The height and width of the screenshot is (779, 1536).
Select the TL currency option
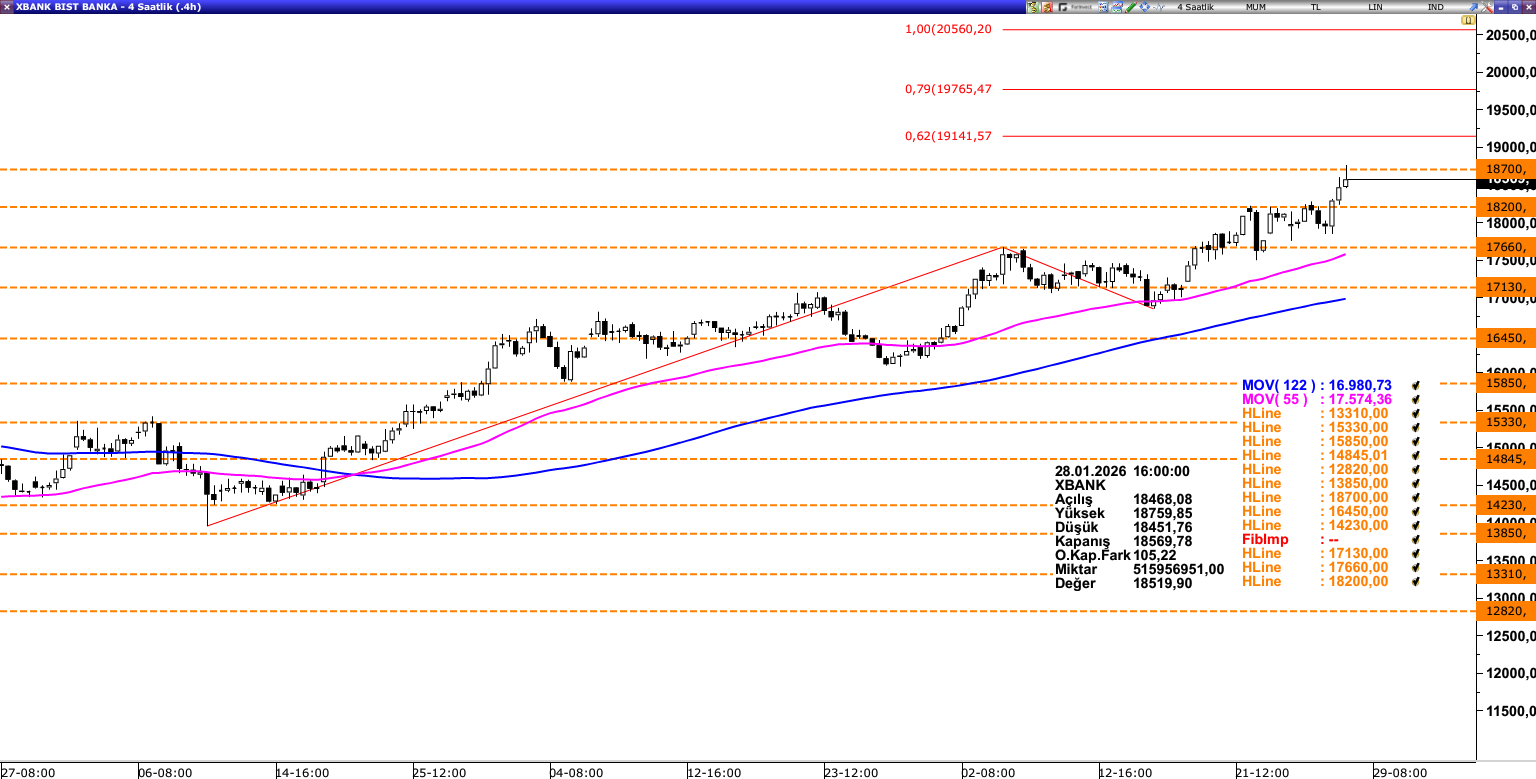1316,7
